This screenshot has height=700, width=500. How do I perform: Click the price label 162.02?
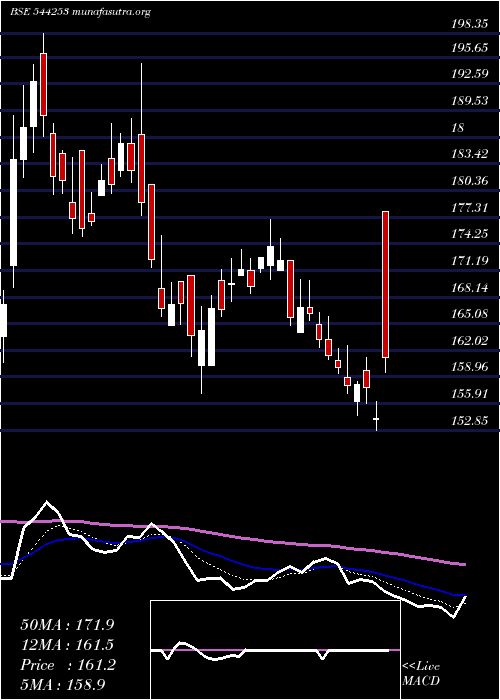pyautogui.click(x=469, y=341)
